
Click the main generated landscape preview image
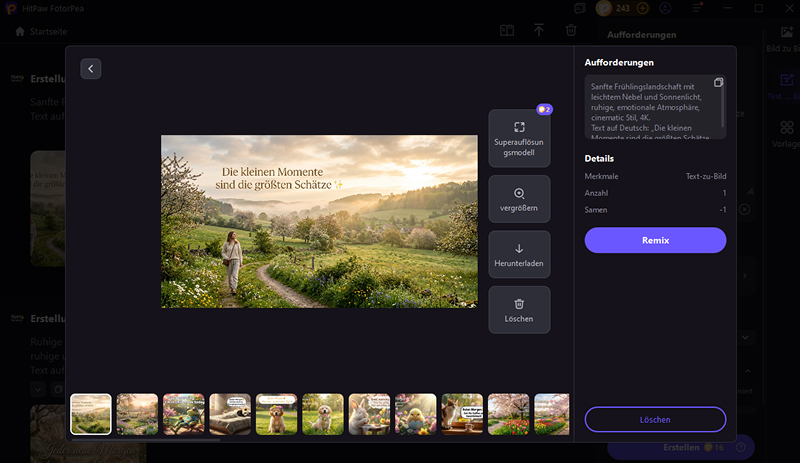pyautogui.click(x=319, y=221)
